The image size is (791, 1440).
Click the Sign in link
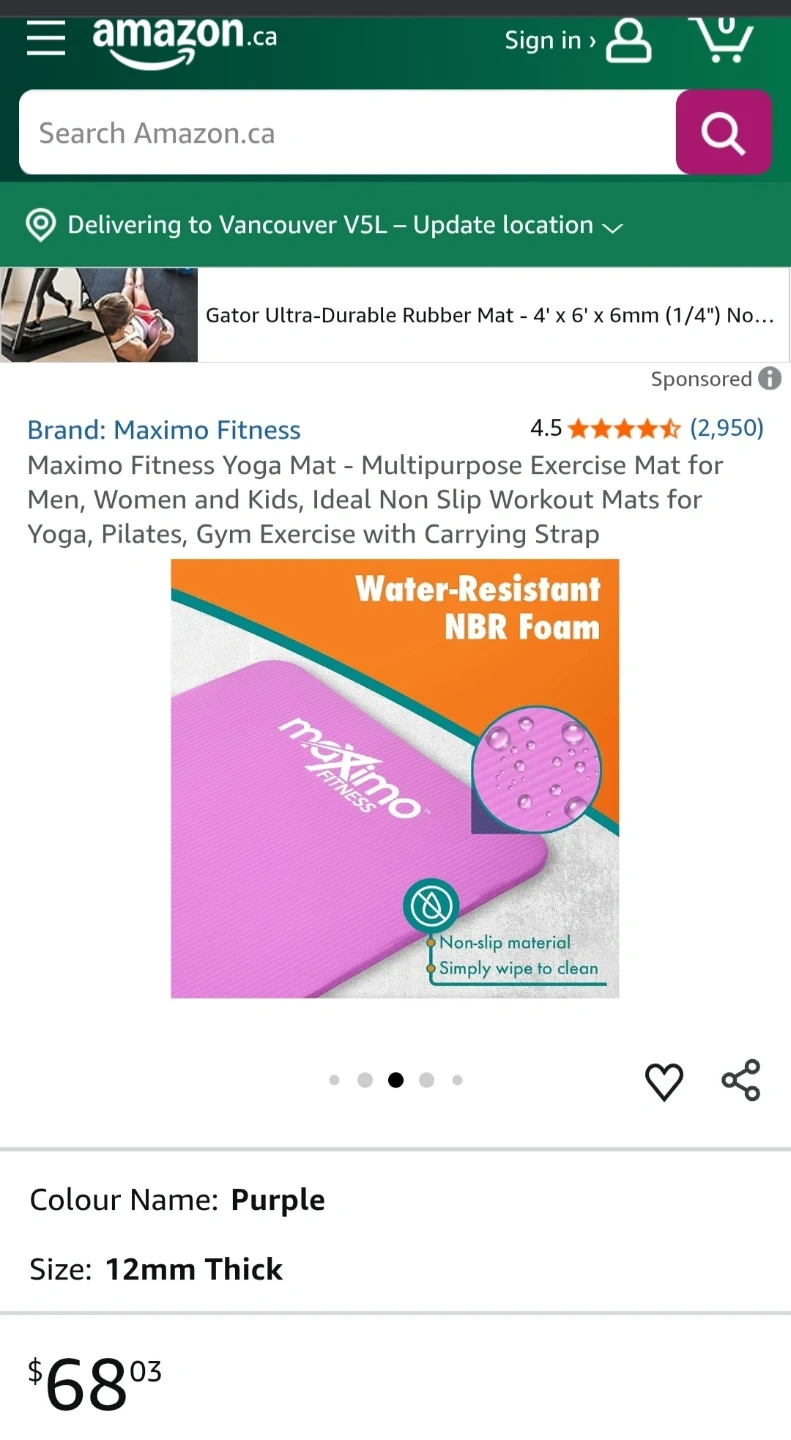pos(549,40)
